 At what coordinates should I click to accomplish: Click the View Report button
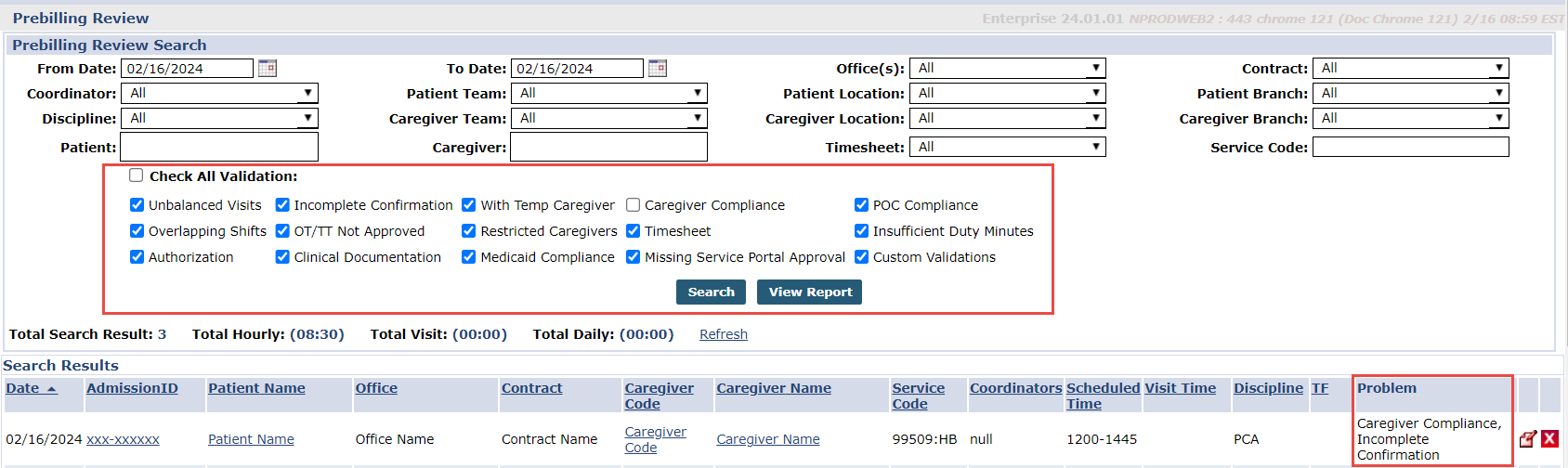810,292
